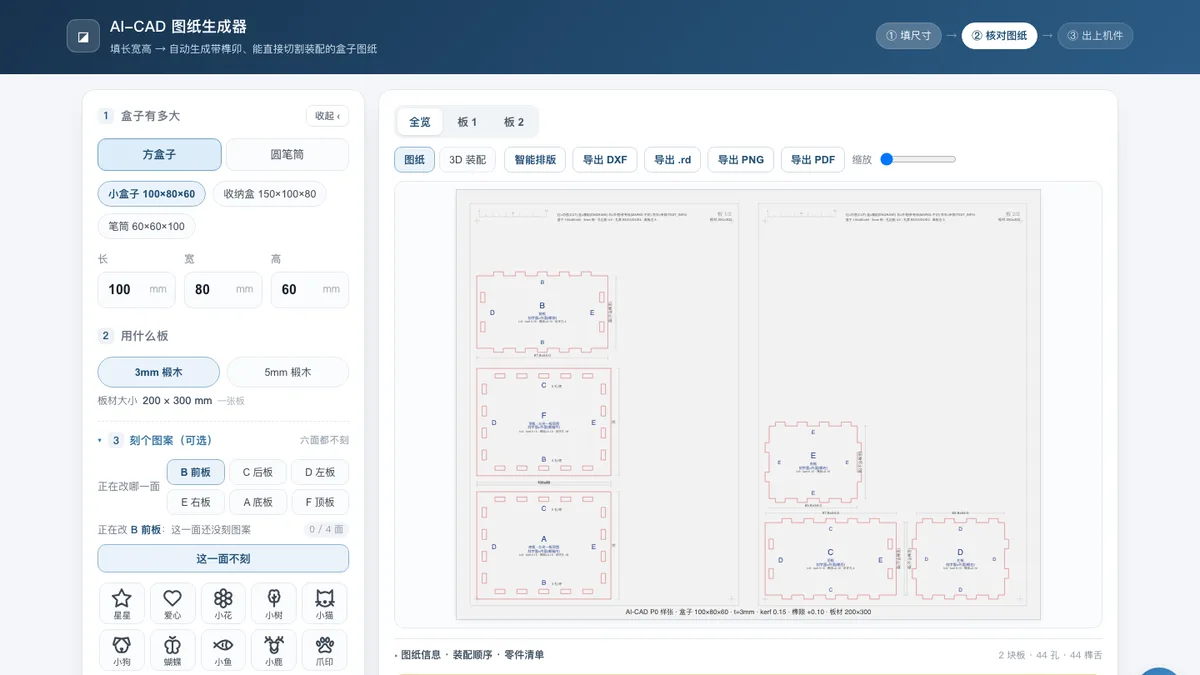Select 方盒子 box shape
1200x675 pixels.
(159, 155)
